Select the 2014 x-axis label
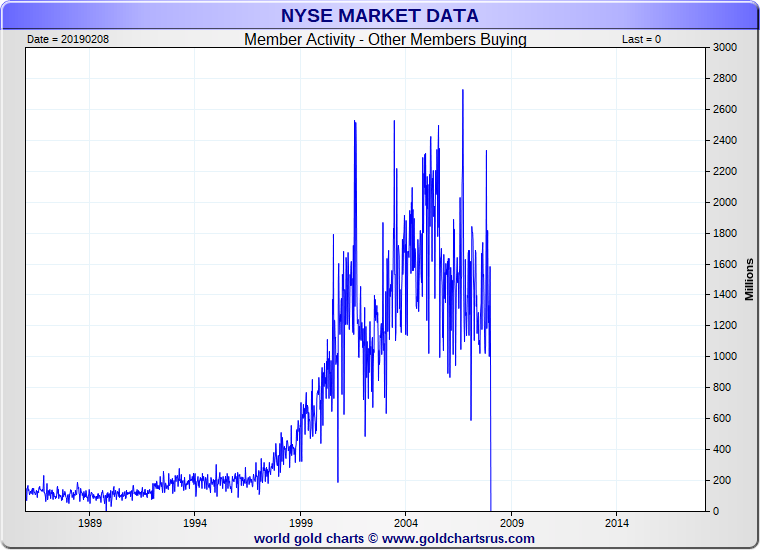 (617, 523)
